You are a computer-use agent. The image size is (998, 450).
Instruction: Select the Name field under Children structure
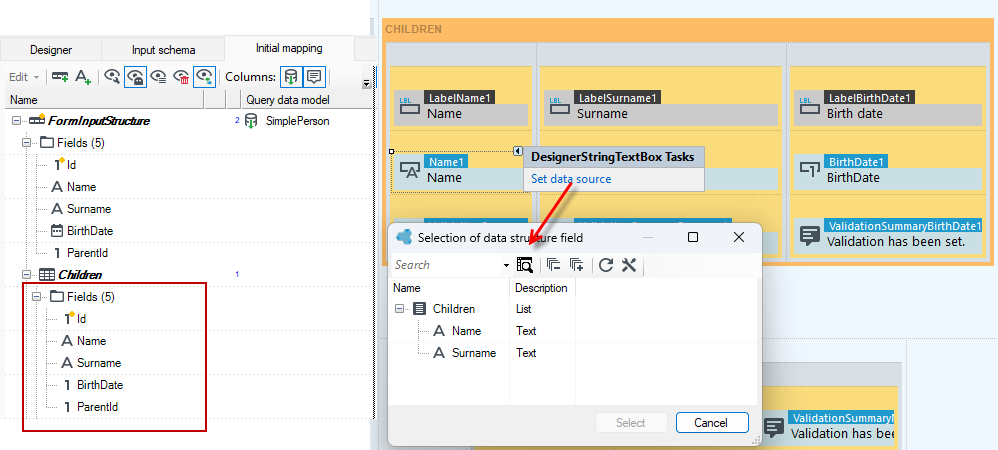tap(91, 341)
